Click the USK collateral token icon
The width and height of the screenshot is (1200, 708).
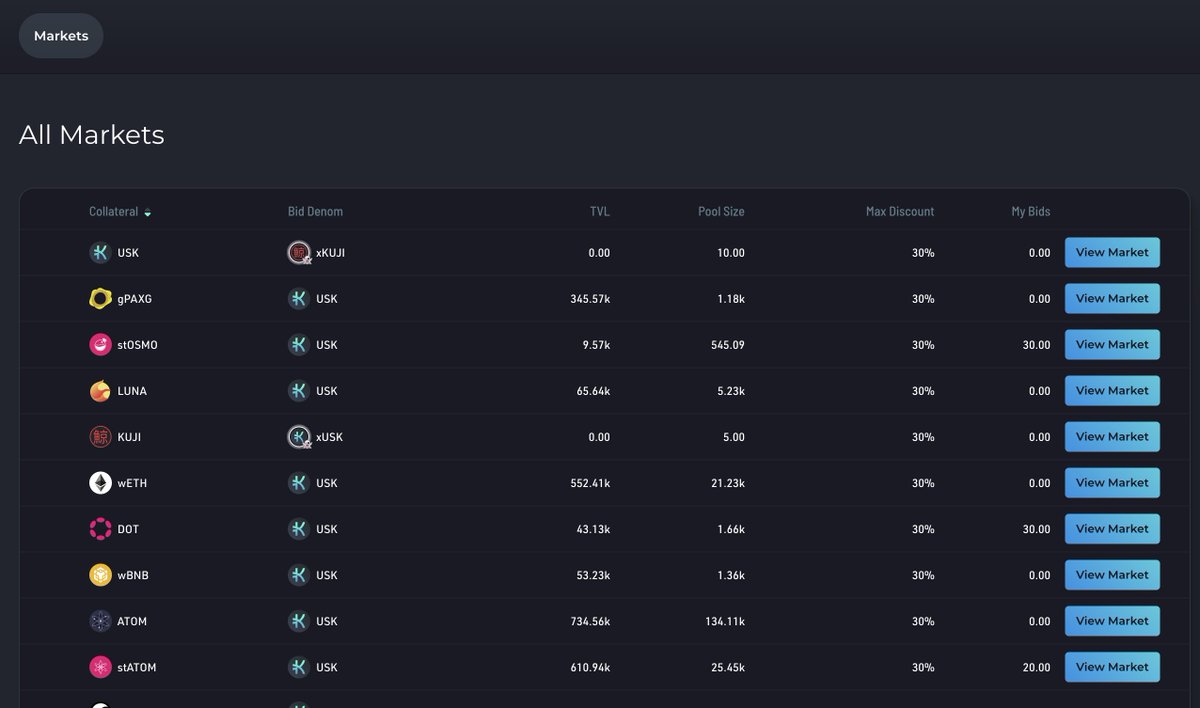coord(100,253)
